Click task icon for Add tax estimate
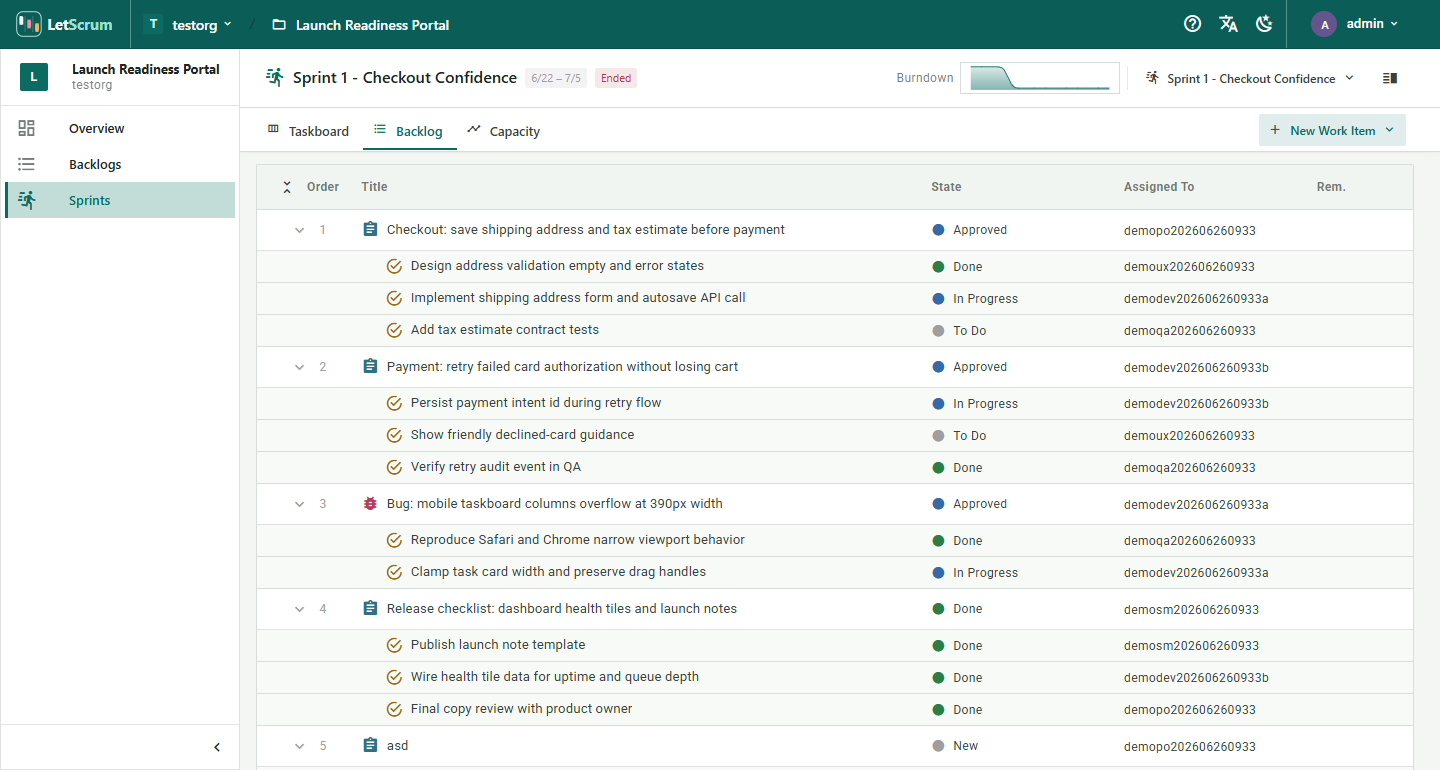Viewport: 1440px width, 770px height. point(394,330)
